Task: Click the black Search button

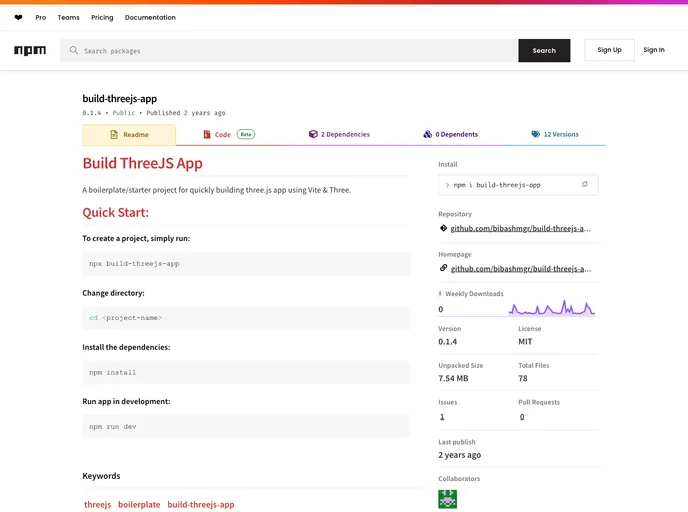Action: [544, 50]
